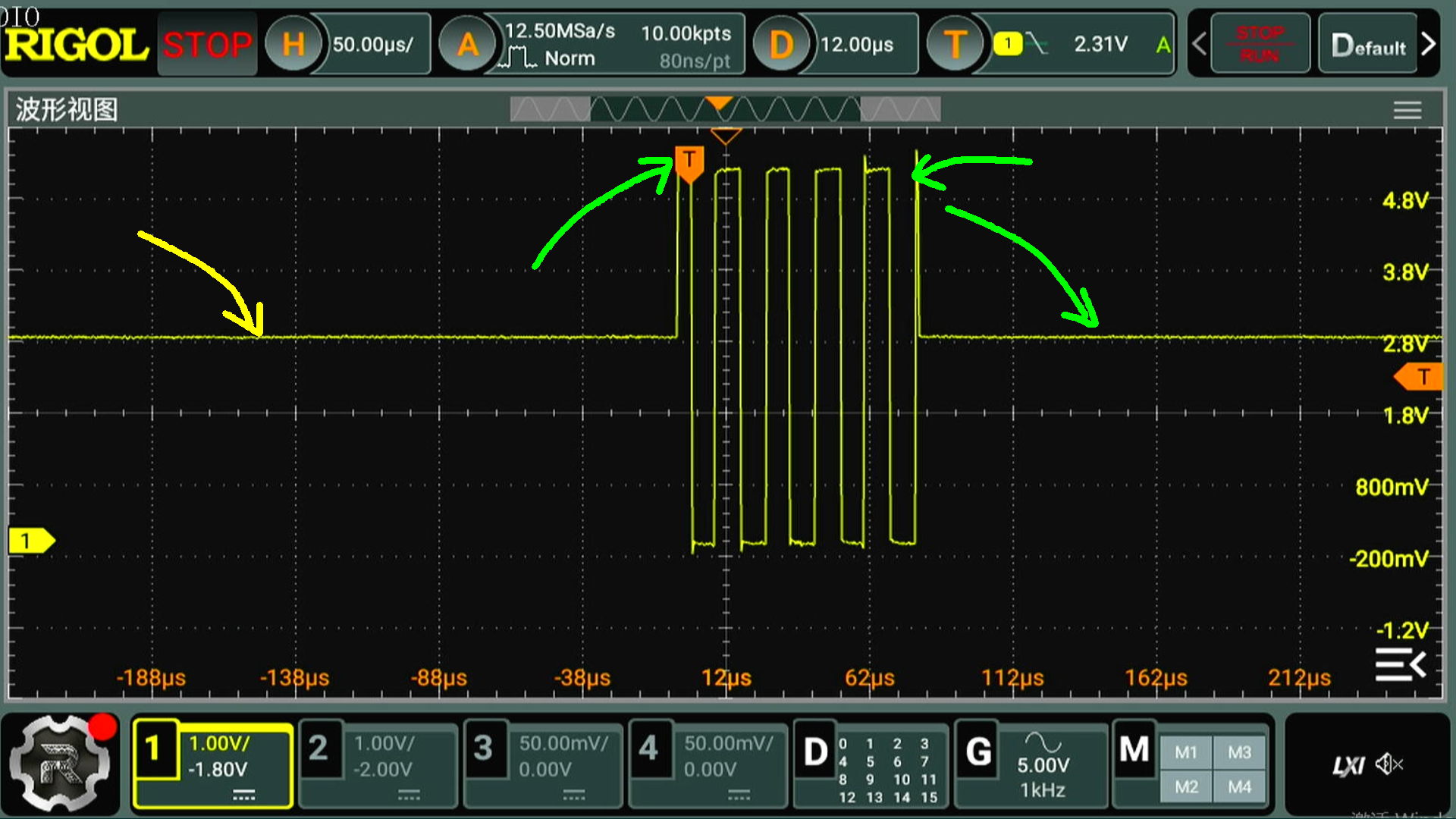Enable channel 3
Screen dimensions: 1456x819
click(483, 749)
